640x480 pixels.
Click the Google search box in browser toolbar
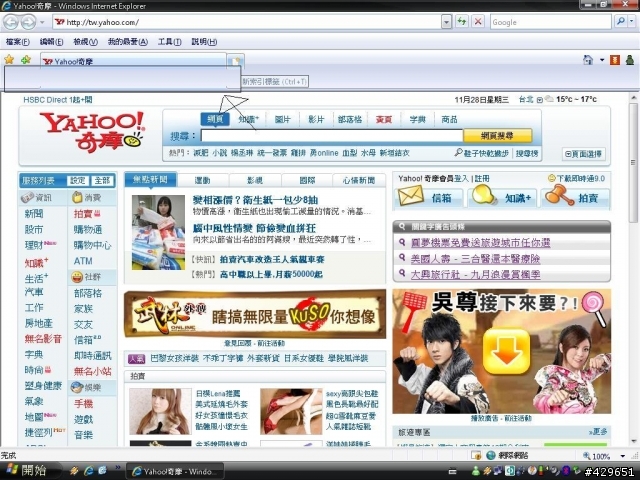pyautogui.click(x=551, y=22)
